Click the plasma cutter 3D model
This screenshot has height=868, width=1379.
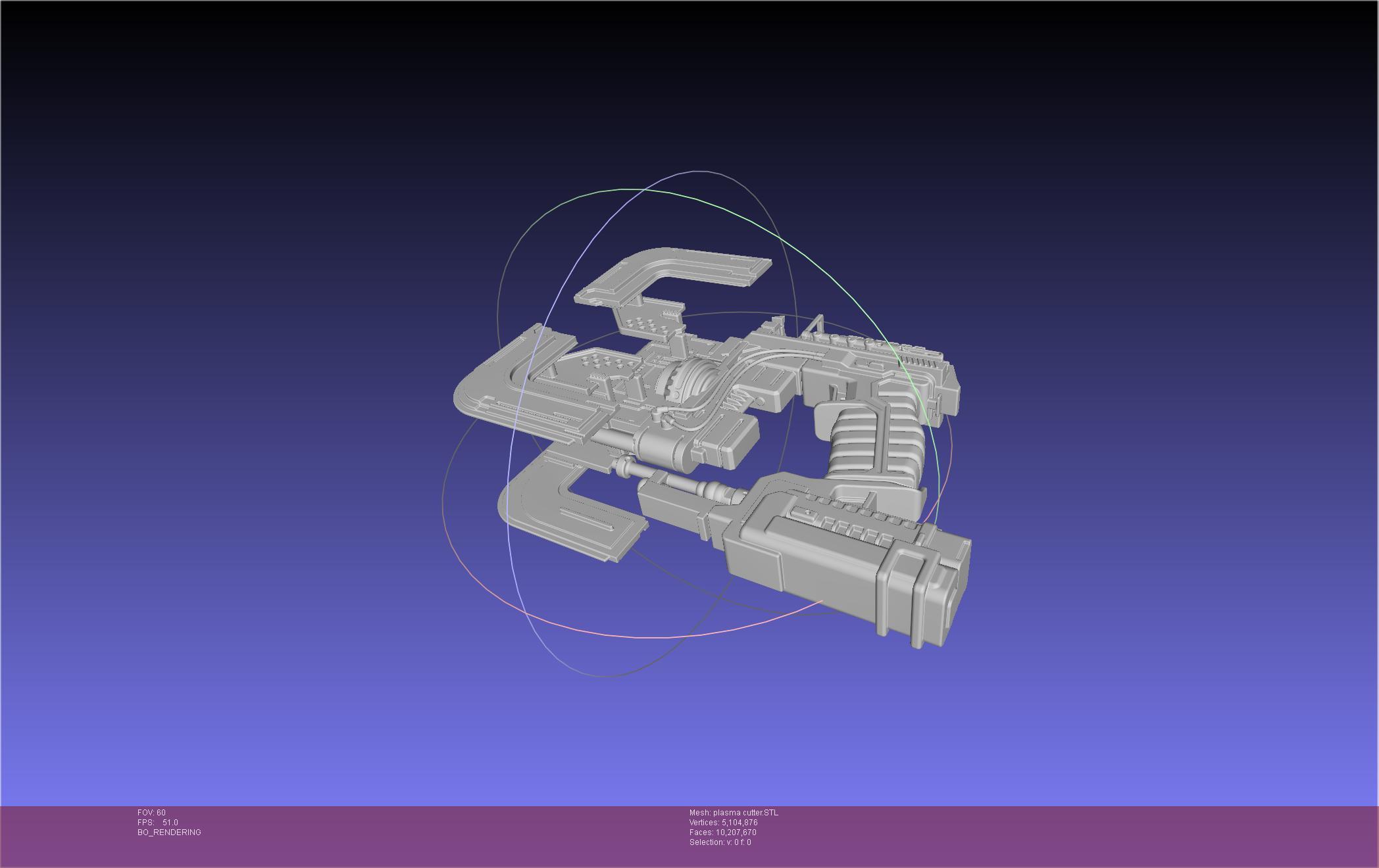[x=713, y=447]
